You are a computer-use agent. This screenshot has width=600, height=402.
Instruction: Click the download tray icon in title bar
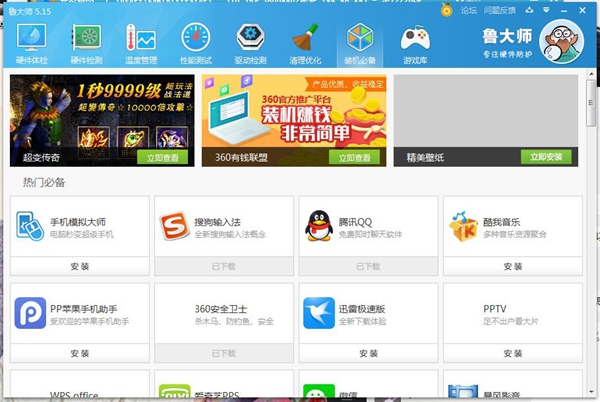[529, 10]
